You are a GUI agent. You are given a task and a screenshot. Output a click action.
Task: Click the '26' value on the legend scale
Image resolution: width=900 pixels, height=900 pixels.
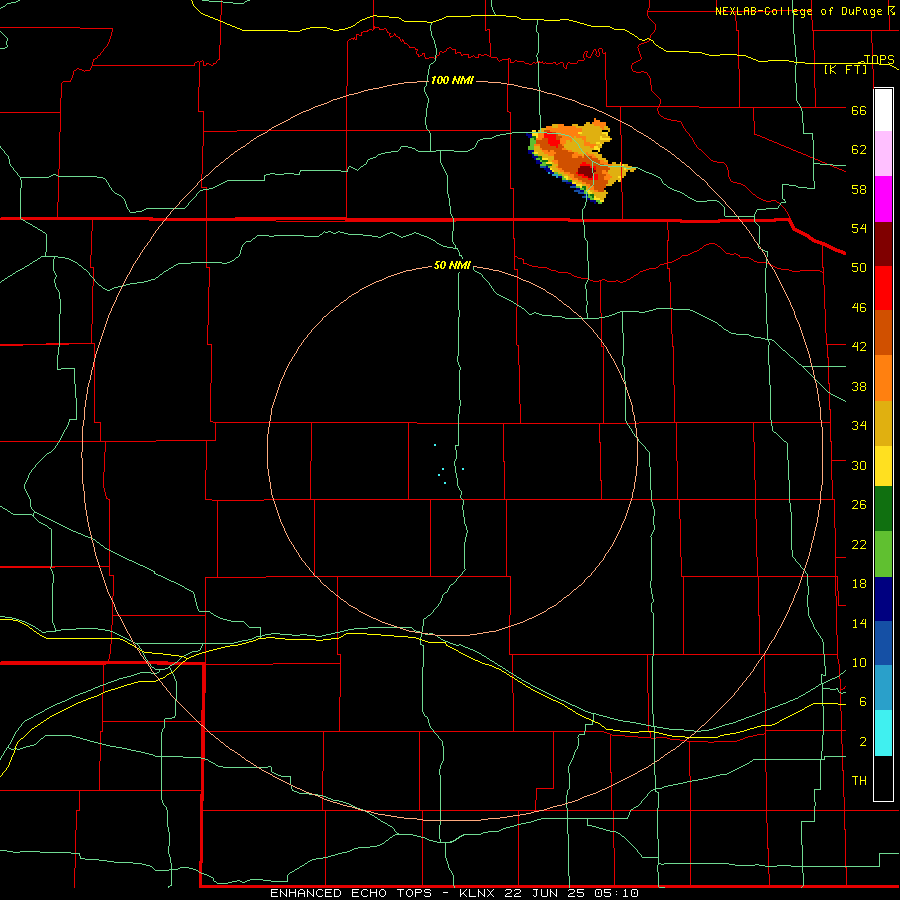point(859,505)
